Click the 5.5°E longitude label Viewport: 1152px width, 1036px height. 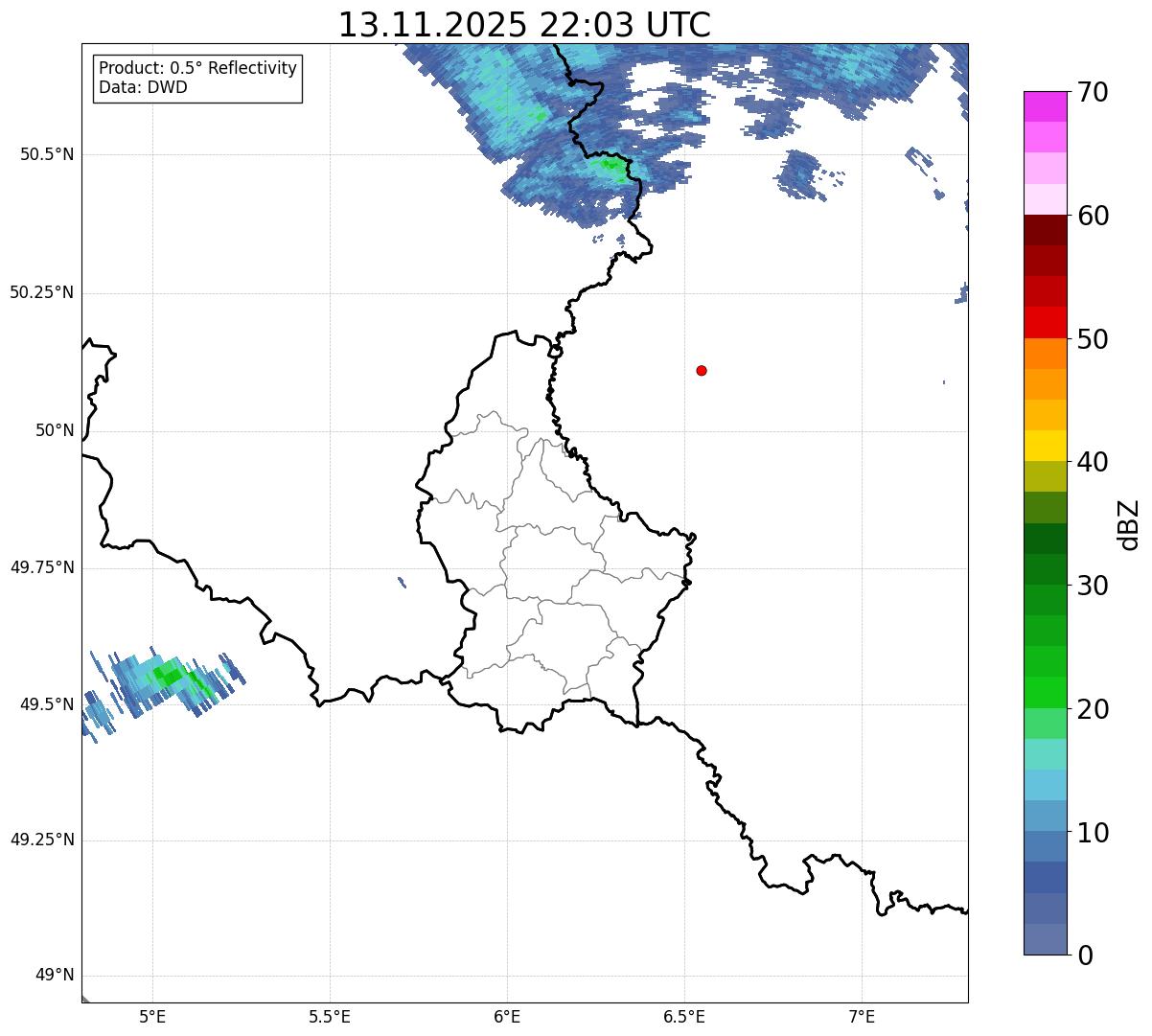tap(330, 1016)
